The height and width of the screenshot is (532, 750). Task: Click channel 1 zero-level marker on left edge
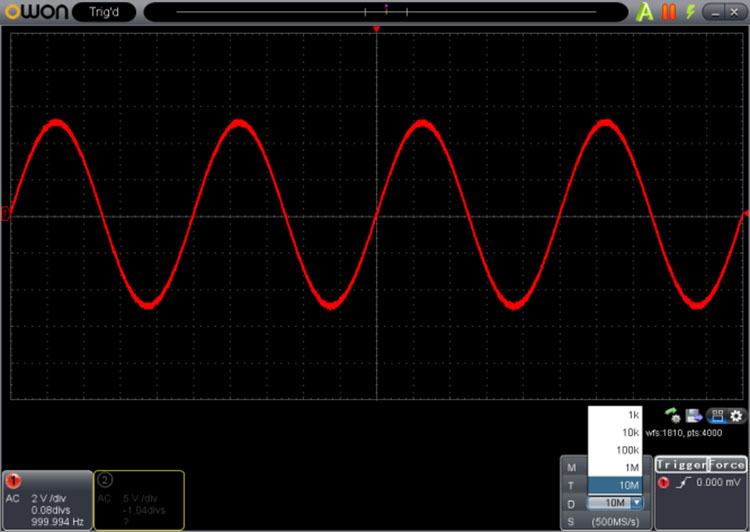click(5, 213)
